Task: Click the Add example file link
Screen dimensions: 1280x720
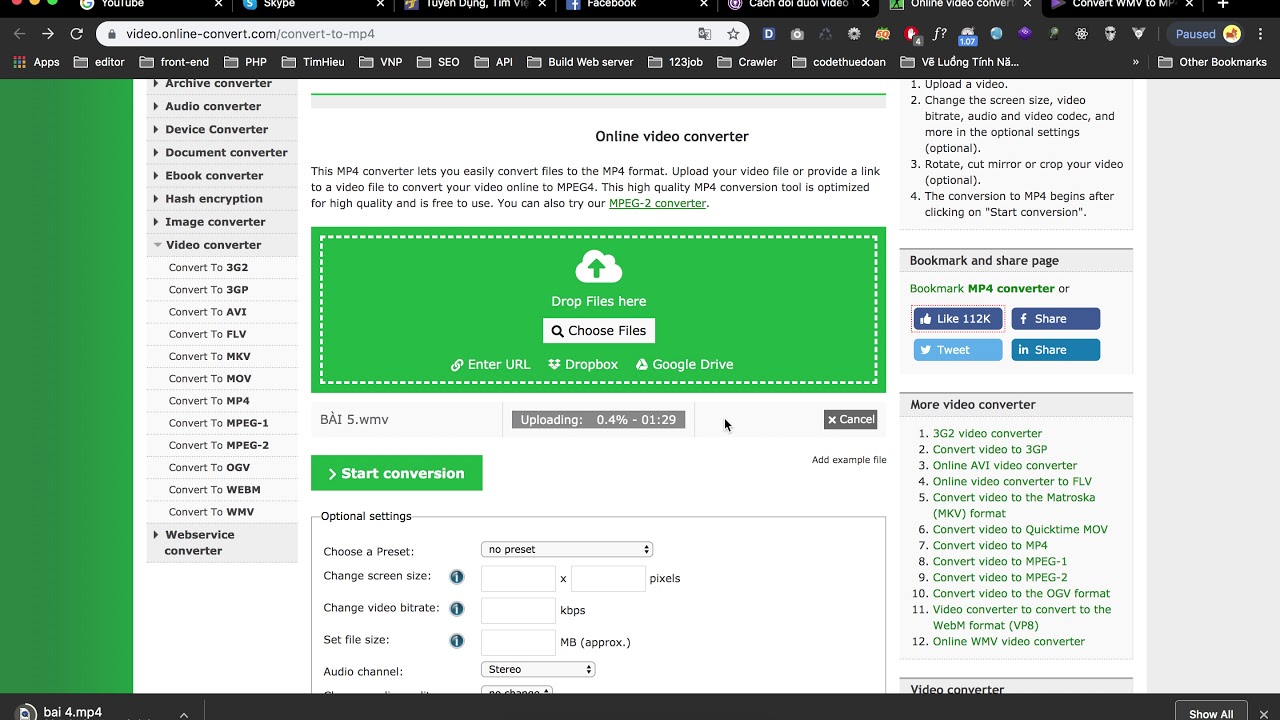Action: (x=849, y=460)
